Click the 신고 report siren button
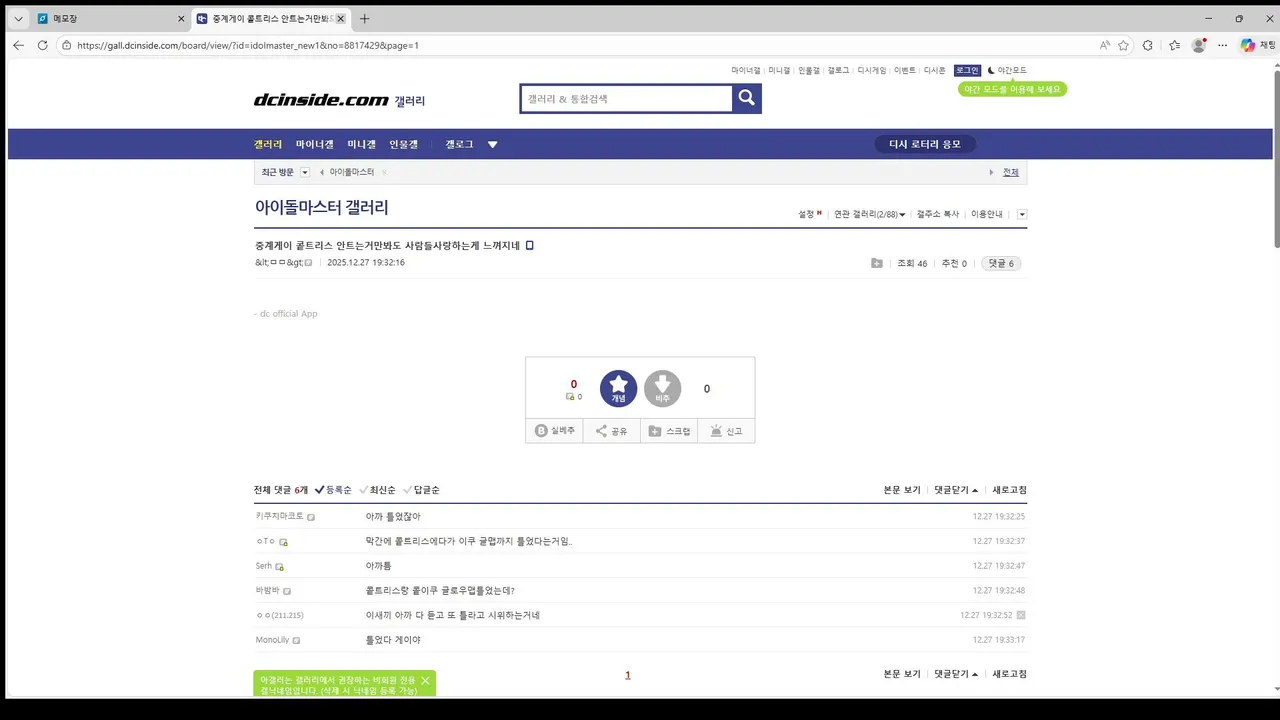 pyautogui.click(x=726, y=431)
